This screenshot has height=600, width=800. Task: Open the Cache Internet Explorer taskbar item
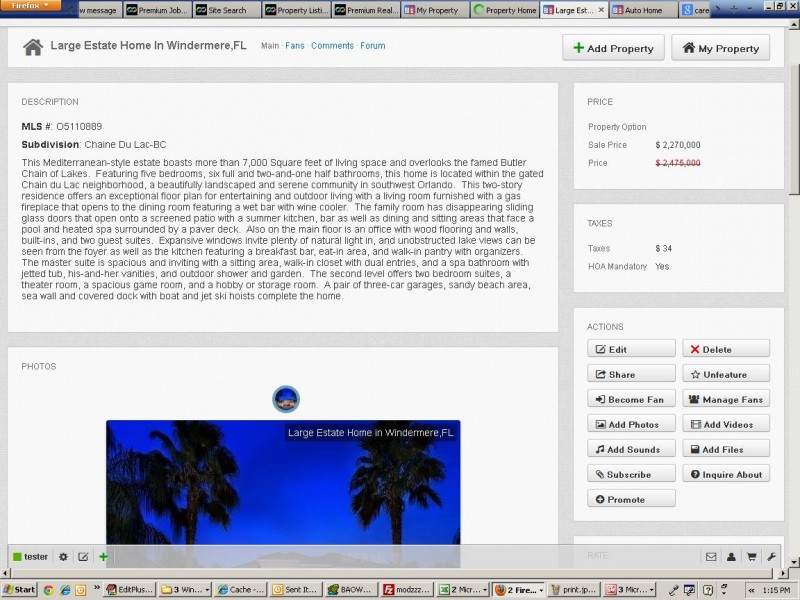(240, 590)
